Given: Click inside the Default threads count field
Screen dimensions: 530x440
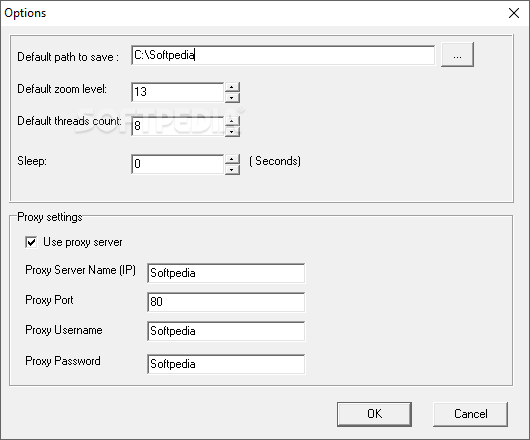Looking at the screenshot, I should 177,126.
